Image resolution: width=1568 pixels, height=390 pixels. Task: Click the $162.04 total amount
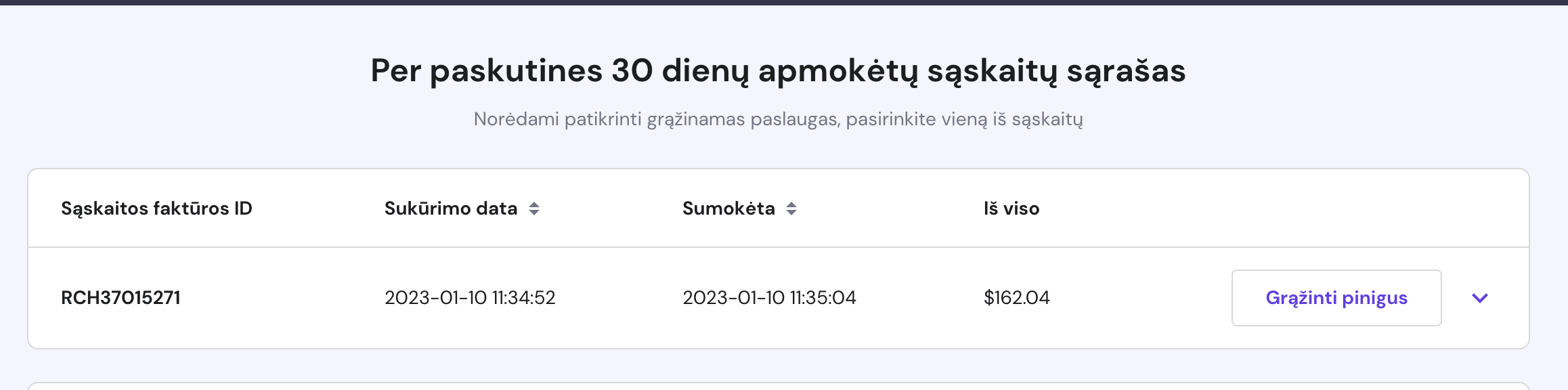coord(1017,298)
